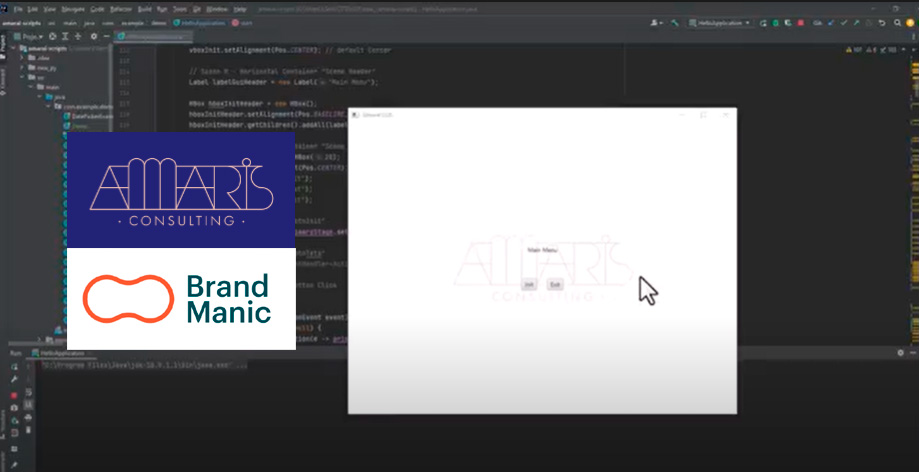This screenshot has height=472, width=919.
Task: Collapse the main folder
Action: click(30, 87)
